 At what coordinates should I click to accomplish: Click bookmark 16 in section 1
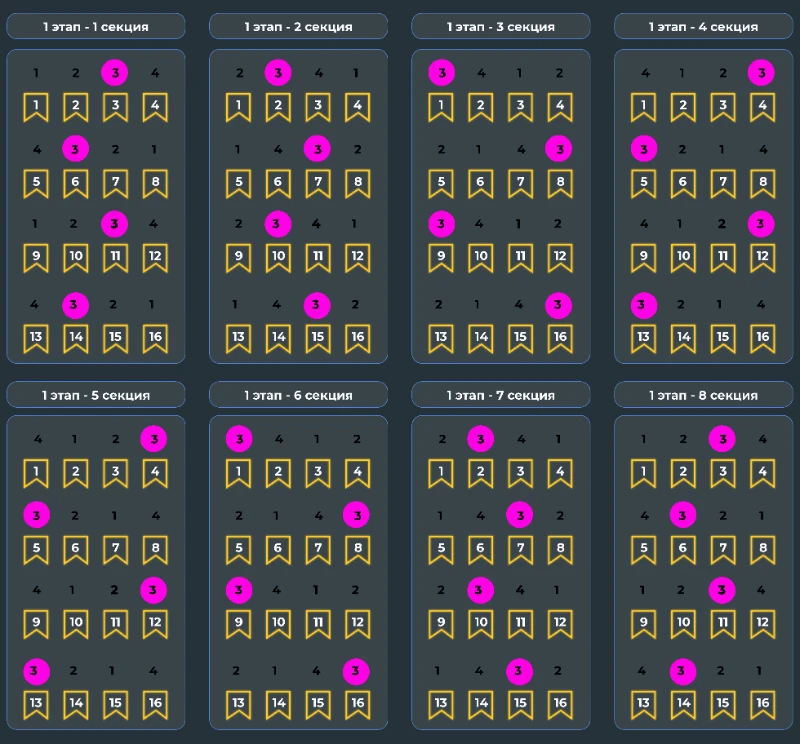coord(155,338)
